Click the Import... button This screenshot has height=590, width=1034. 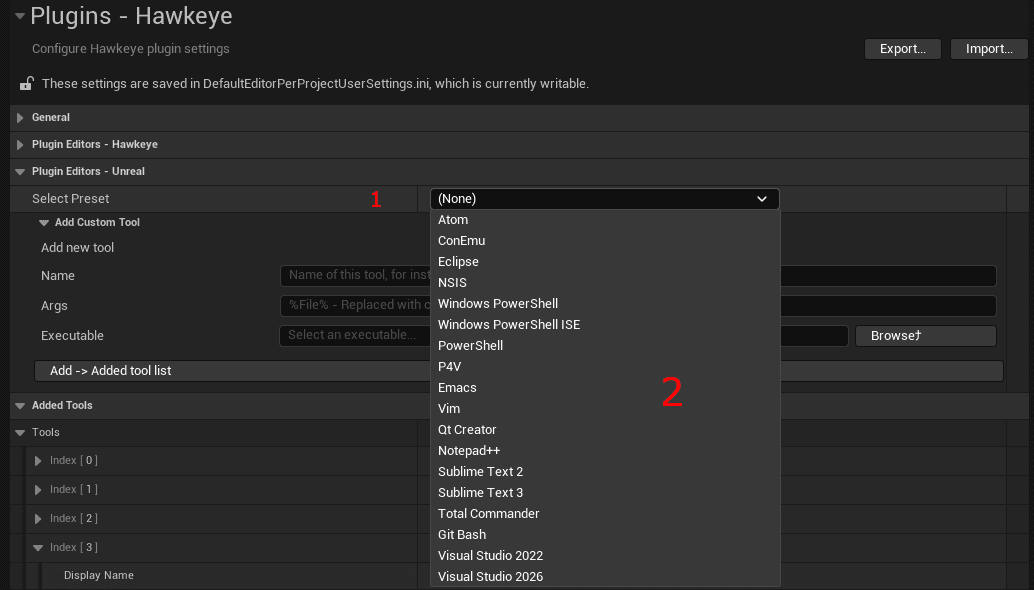click(x=988, y=48)
